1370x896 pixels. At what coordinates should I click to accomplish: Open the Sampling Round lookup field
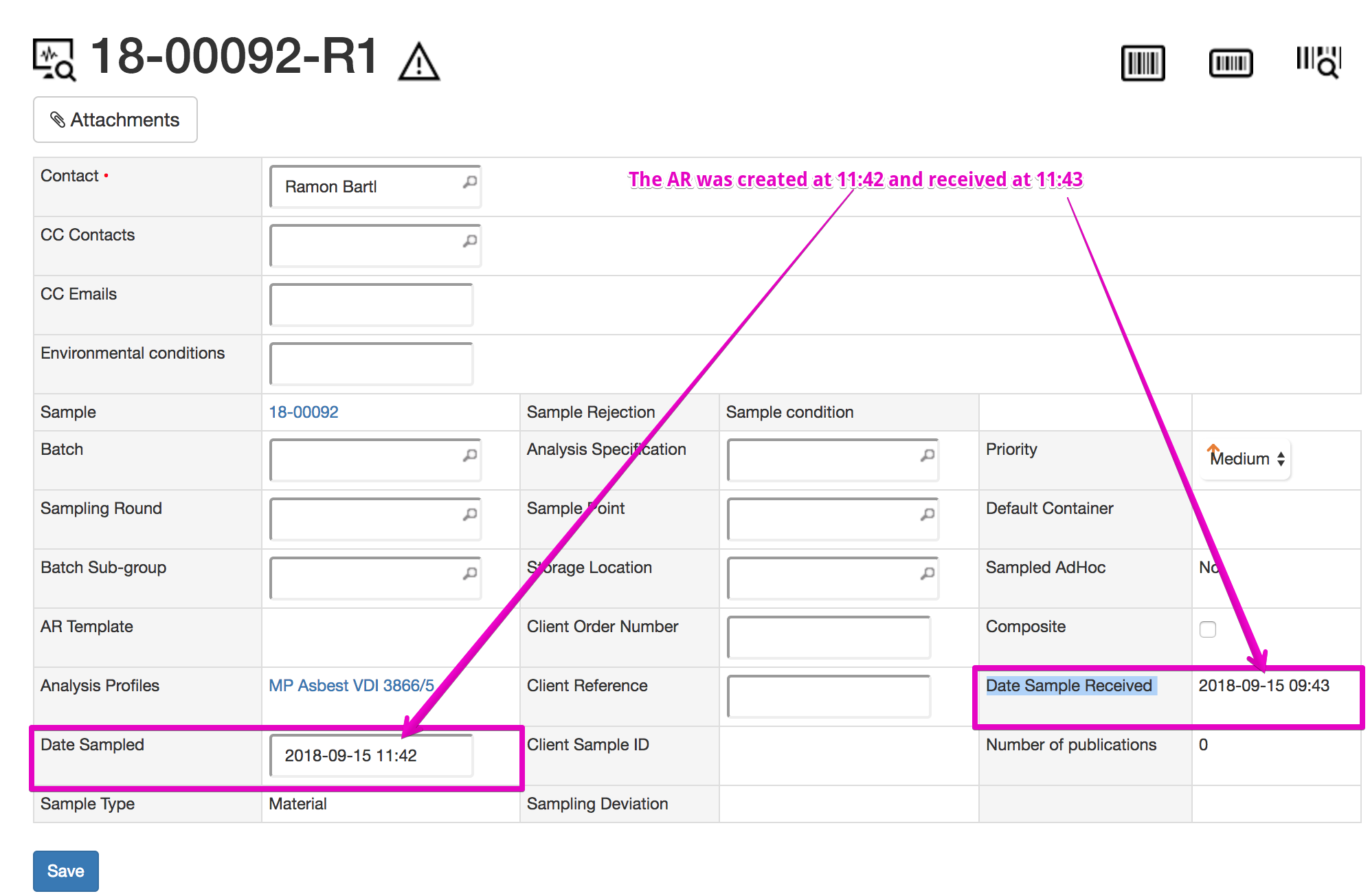[x=366, y=519]
